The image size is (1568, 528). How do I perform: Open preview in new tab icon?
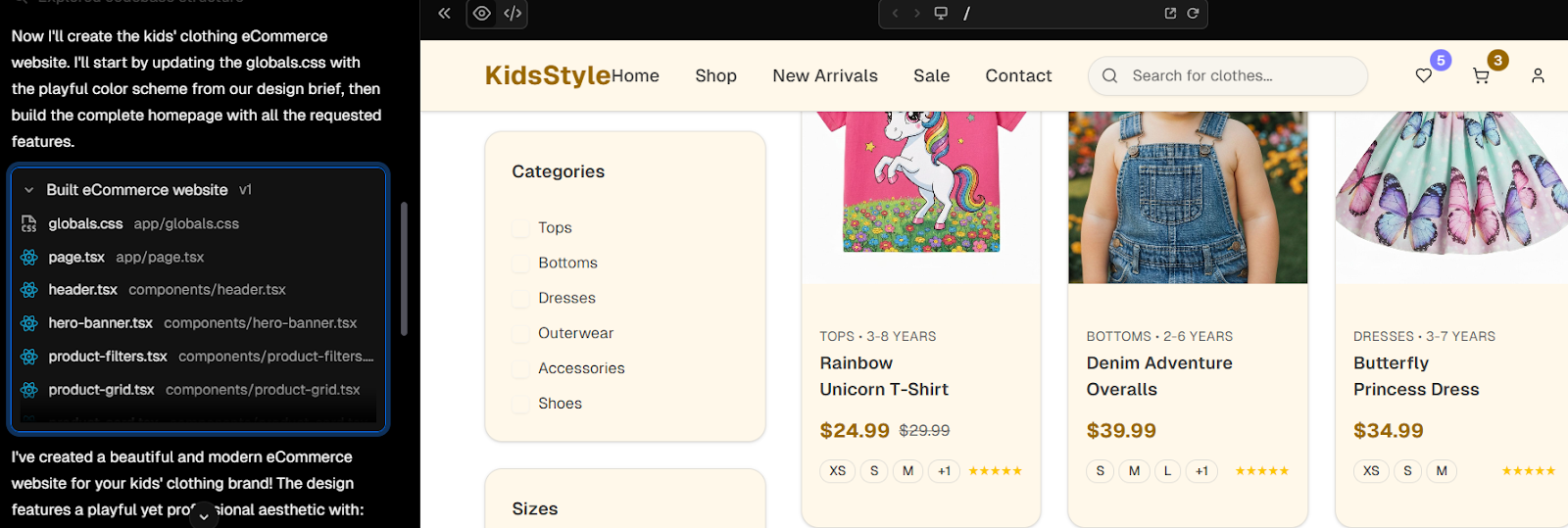pos(1169,14)
